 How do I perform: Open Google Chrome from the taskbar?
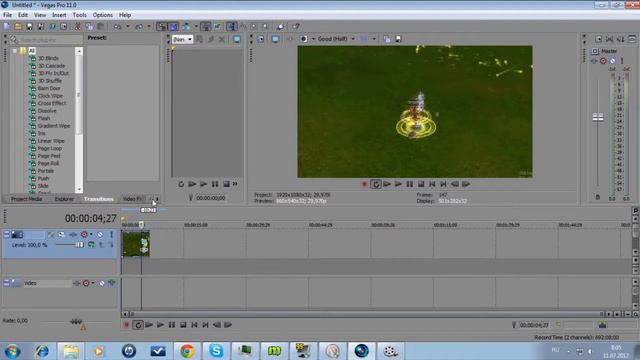tap(187, 351)
